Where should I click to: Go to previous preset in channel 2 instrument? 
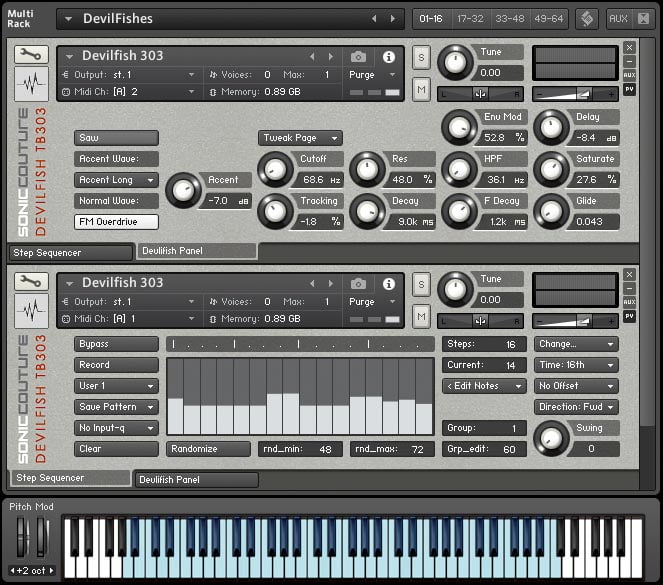coord(312,57)
